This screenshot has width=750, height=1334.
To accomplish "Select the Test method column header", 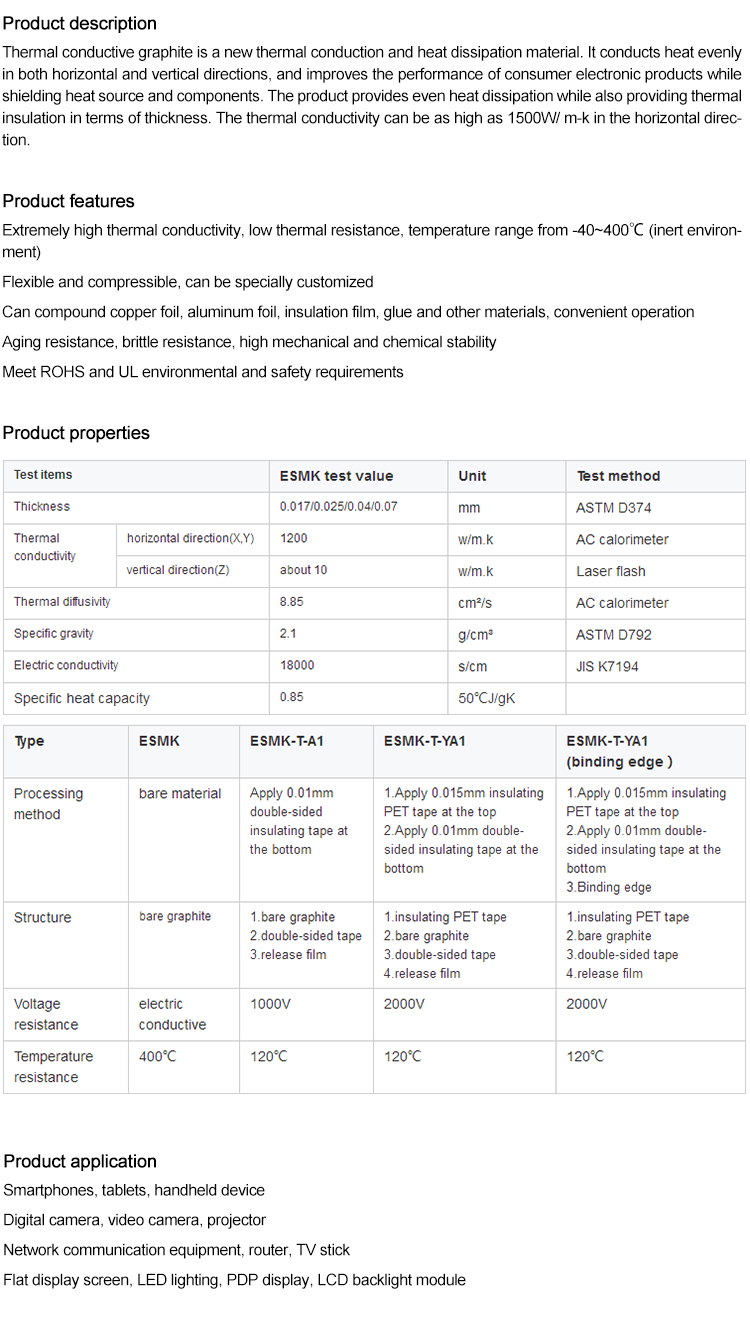I will [618, 476].
